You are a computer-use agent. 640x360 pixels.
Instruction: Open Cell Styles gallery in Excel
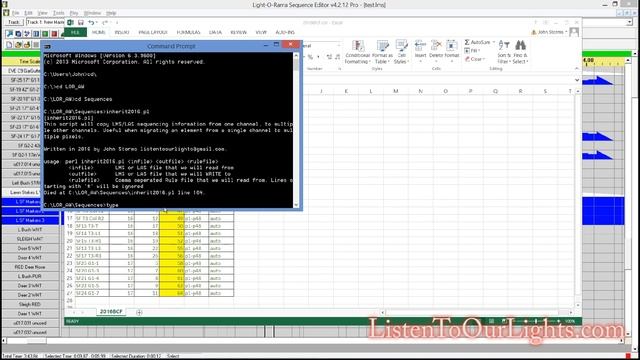coord(401,52)
